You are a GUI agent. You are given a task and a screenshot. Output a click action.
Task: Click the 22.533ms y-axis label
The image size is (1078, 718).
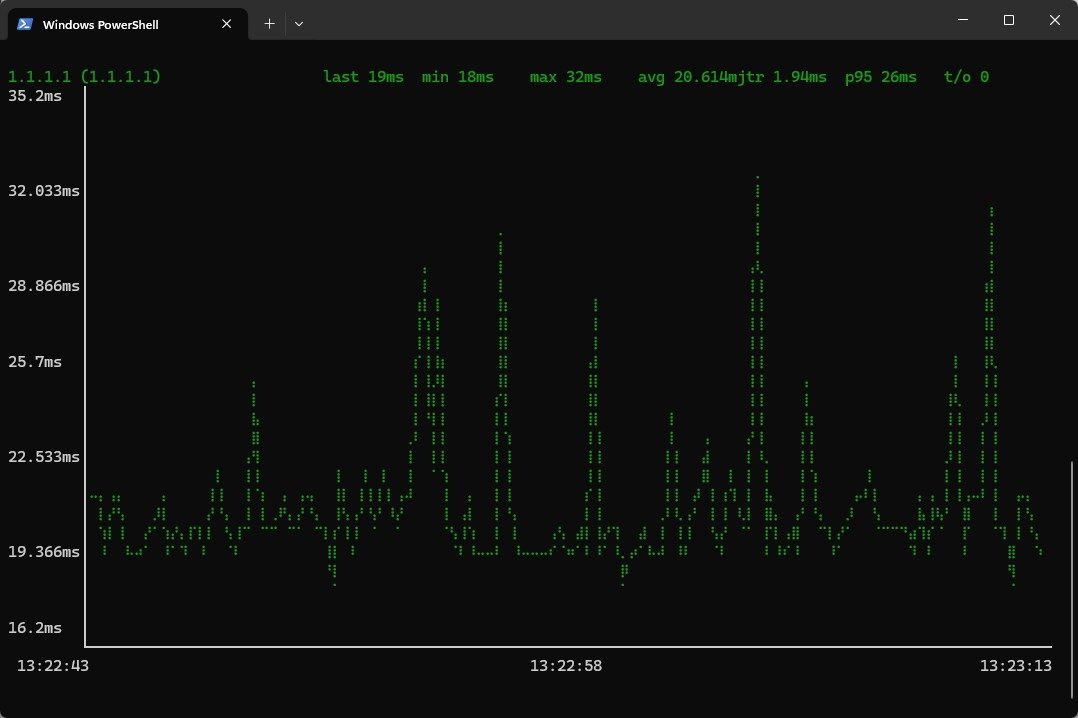pyautogui.click(x=44, y=457)
